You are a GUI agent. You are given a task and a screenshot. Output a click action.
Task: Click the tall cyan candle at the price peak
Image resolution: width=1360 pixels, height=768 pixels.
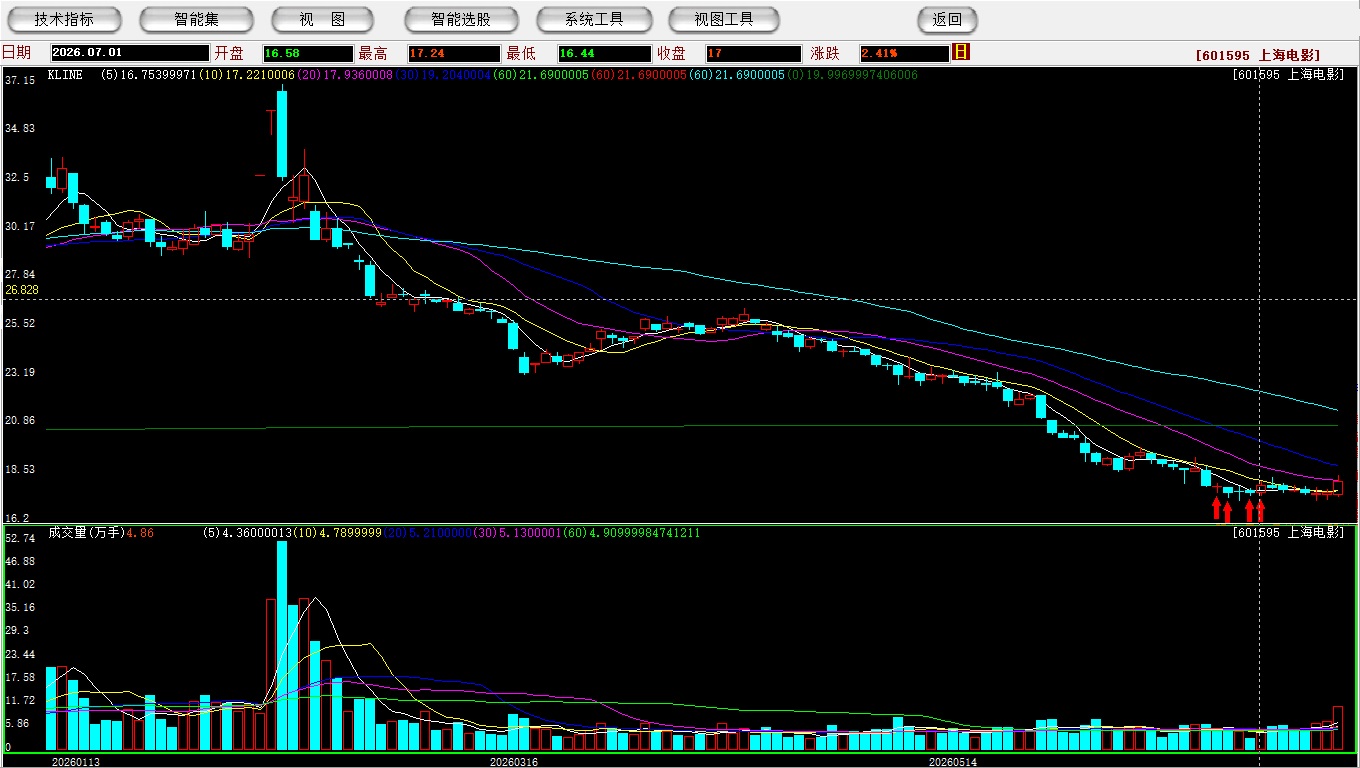(282, 134)
